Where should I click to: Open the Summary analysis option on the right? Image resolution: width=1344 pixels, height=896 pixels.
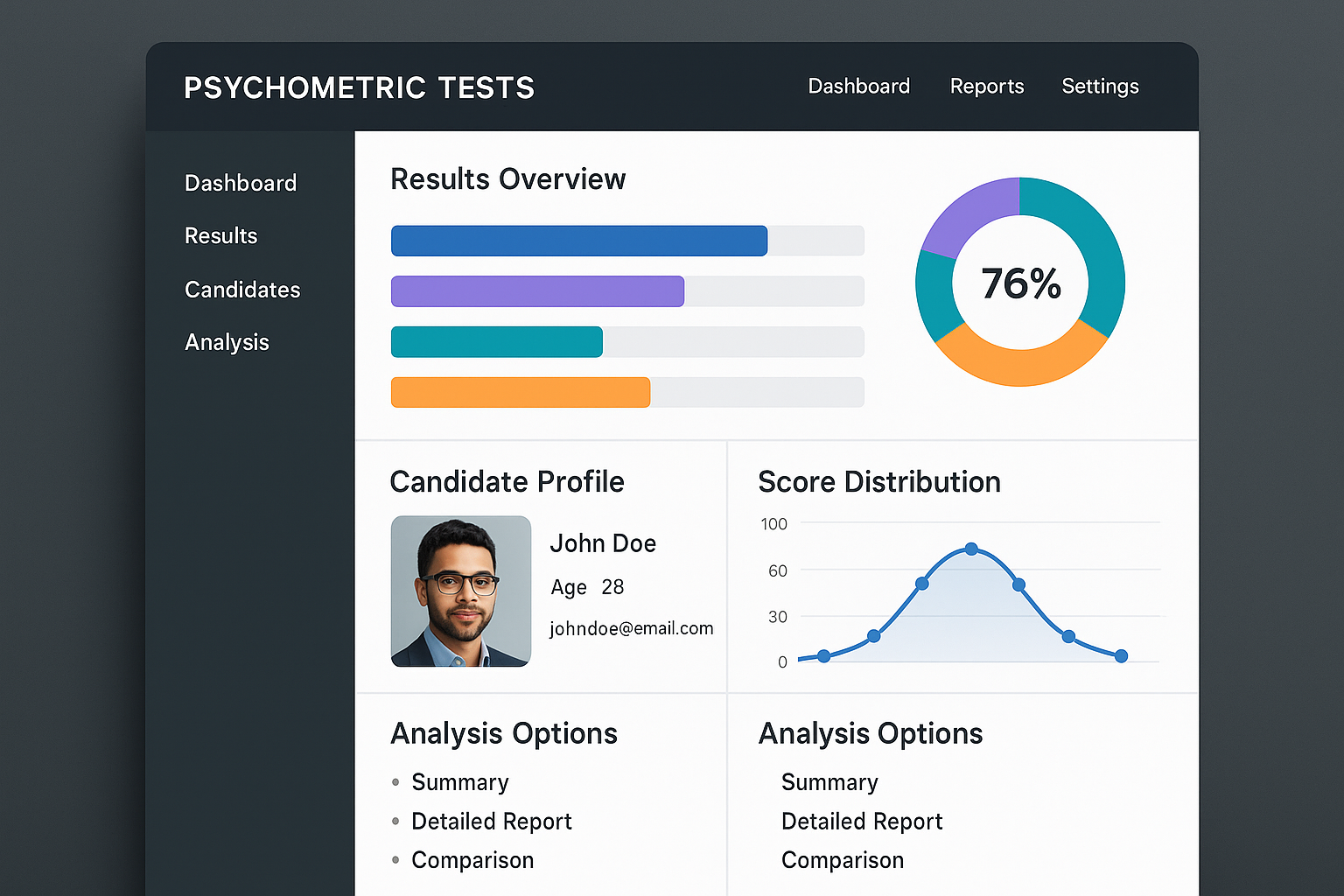pyautogui.click(x=829, y=782)
